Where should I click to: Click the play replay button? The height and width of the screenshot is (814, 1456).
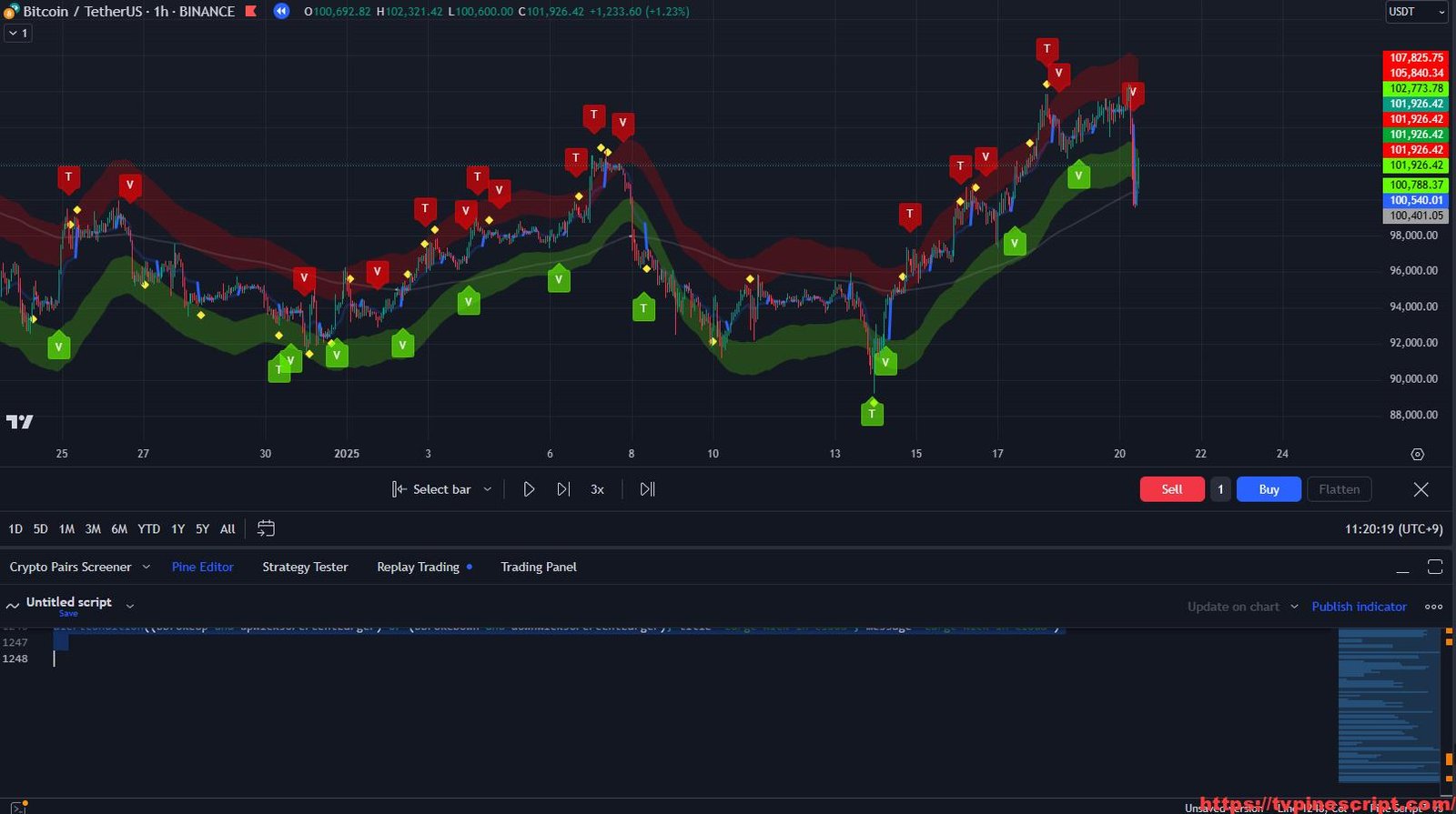[529, 489]
